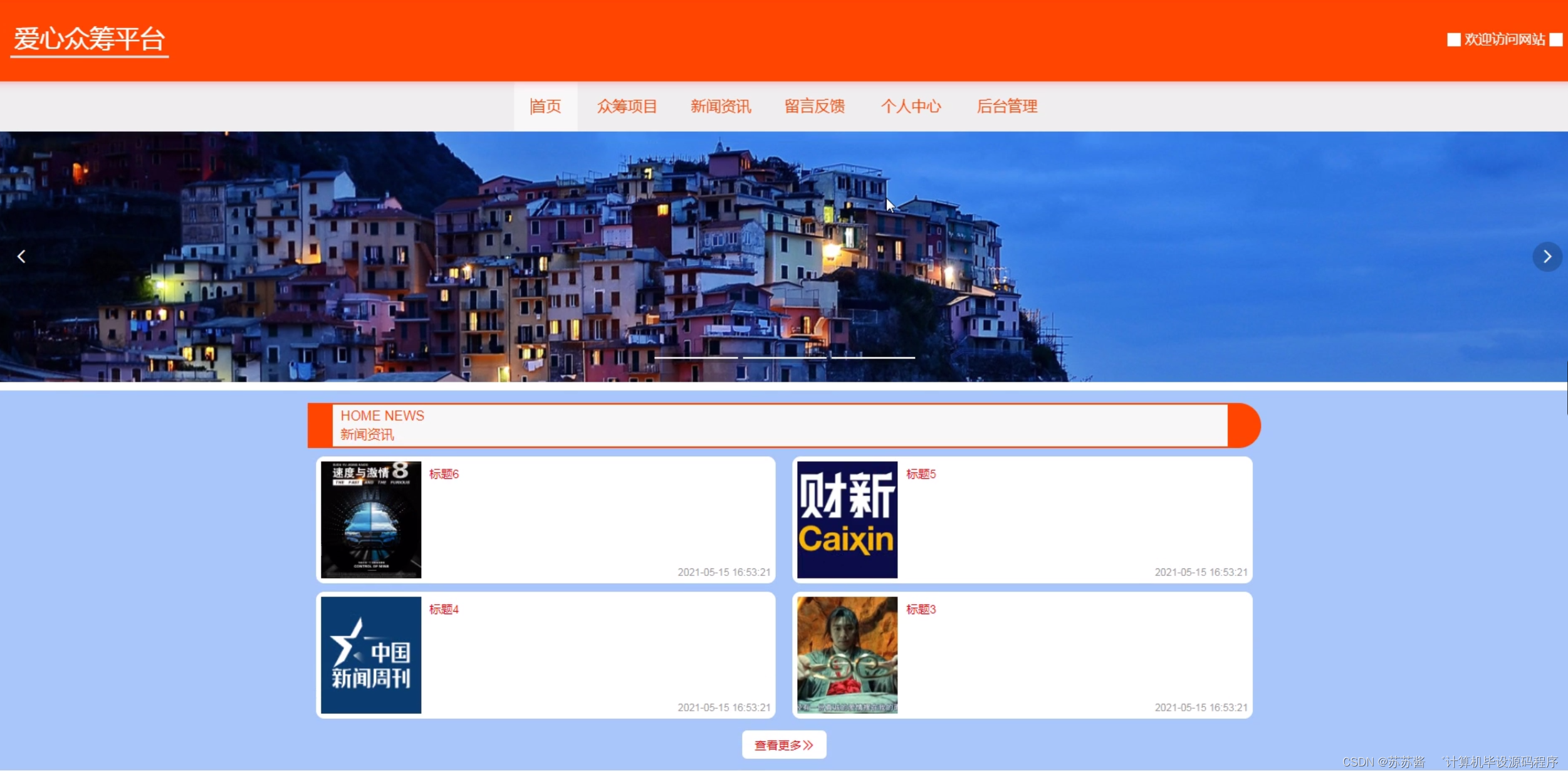
Task: Click the white square right of 欢迎访问网站
Action: click(1555, 39)
